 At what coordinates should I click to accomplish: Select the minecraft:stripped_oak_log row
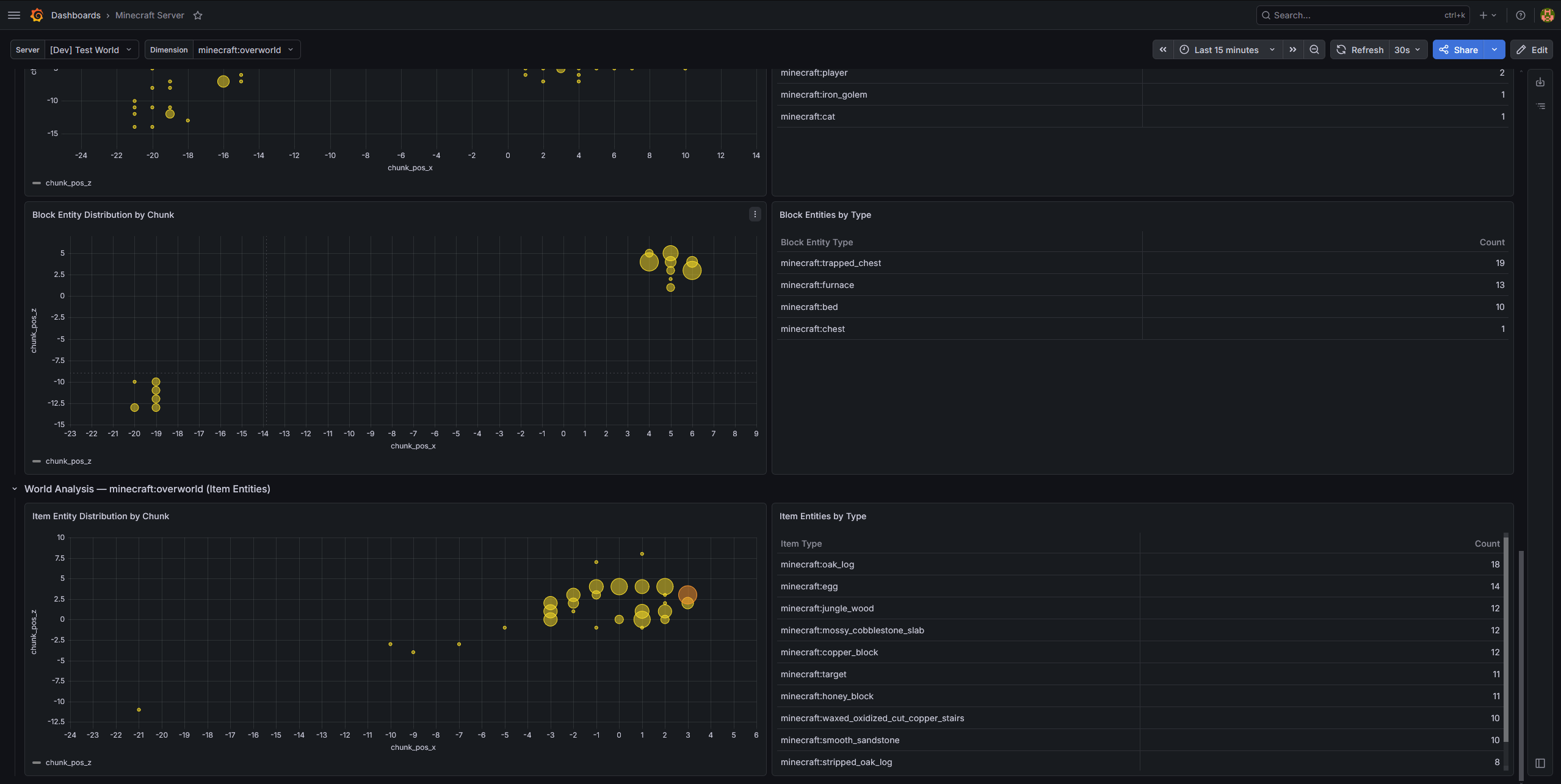tap(1139, 762)
